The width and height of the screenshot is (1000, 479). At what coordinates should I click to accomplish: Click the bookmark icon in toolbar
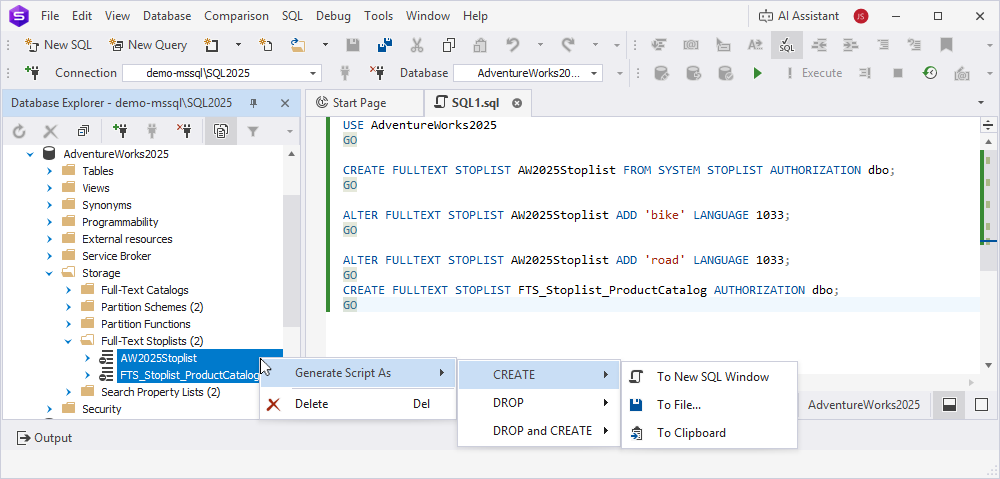pos(946,45)
